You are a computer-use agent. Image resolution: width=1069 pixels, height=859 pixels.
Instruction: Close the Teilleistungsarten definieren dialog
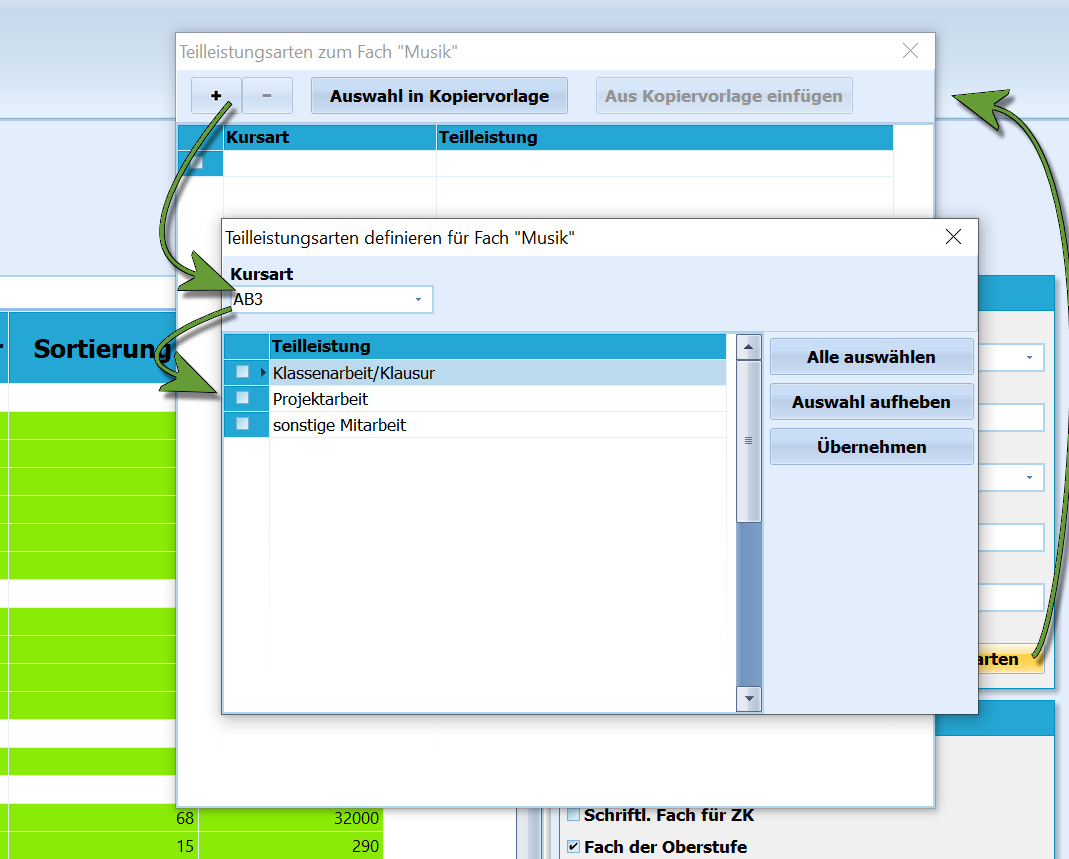(953, 237)
